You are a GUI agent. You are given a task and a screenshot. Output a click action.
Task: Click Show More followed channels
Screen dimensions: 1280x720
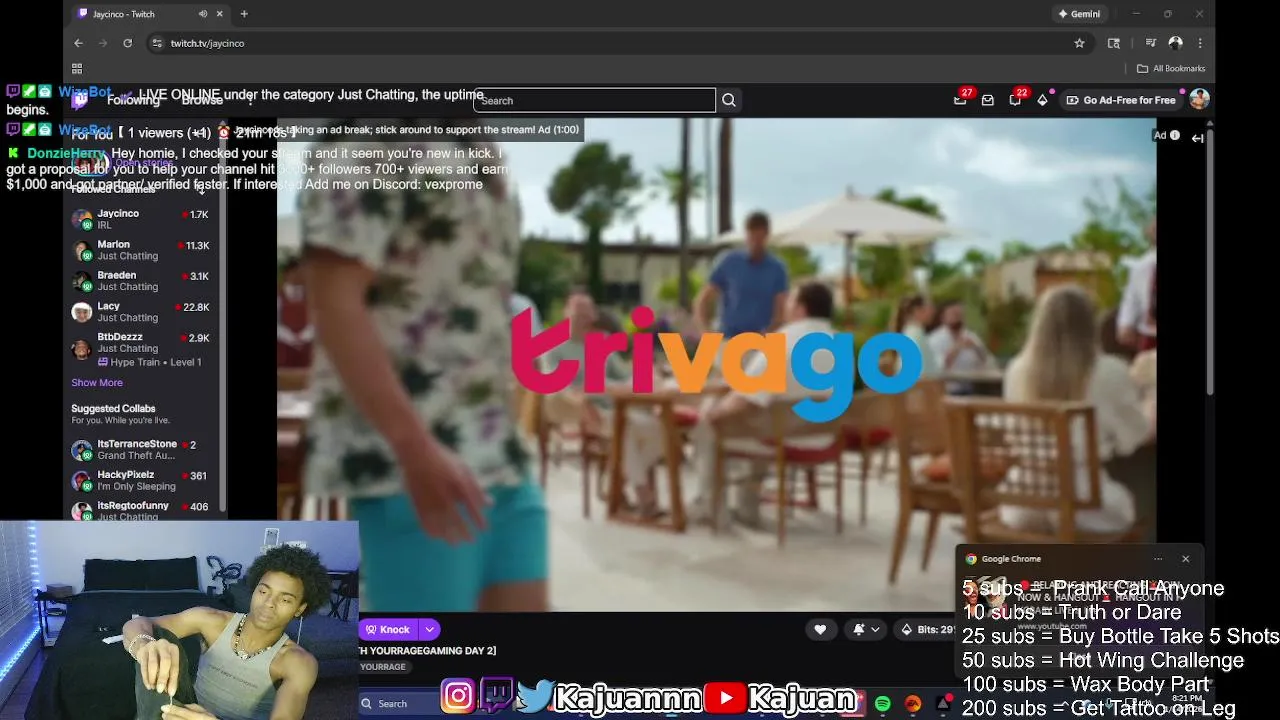click(x=97, y=382)
